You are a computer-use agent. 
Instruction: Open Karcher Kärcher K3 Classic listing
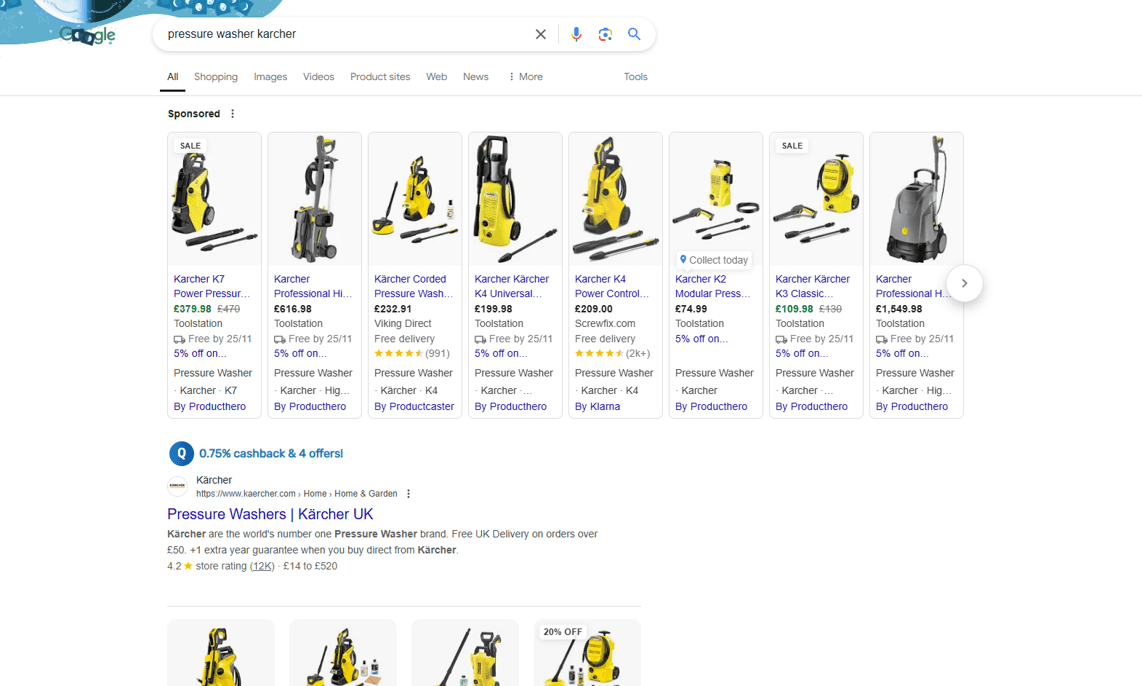(x=813, y=286)
